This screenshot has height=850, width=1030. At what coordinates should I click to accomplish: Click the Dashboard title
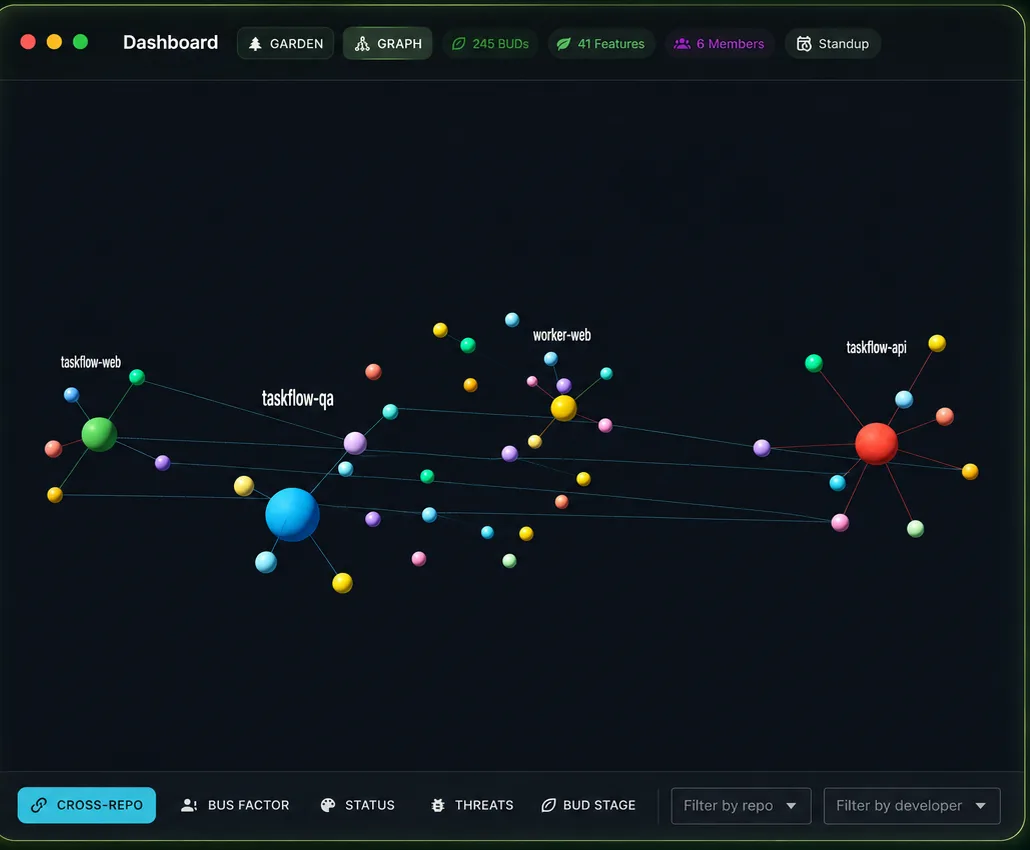tap(171, 42)
